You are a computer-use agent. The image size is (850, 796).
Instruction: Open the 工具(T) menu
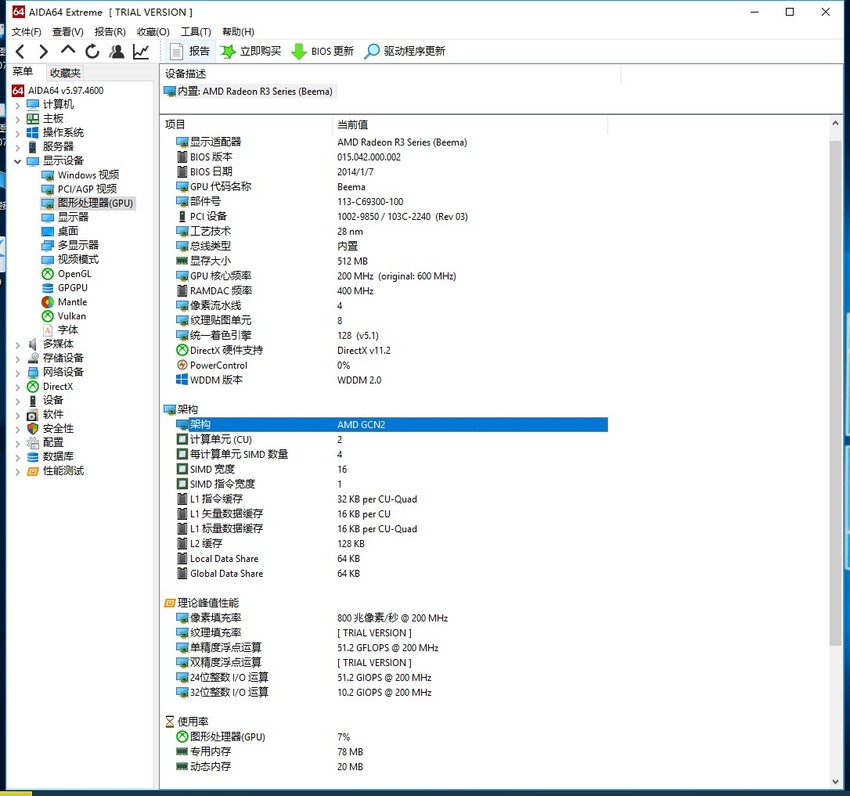click(196, 31)
